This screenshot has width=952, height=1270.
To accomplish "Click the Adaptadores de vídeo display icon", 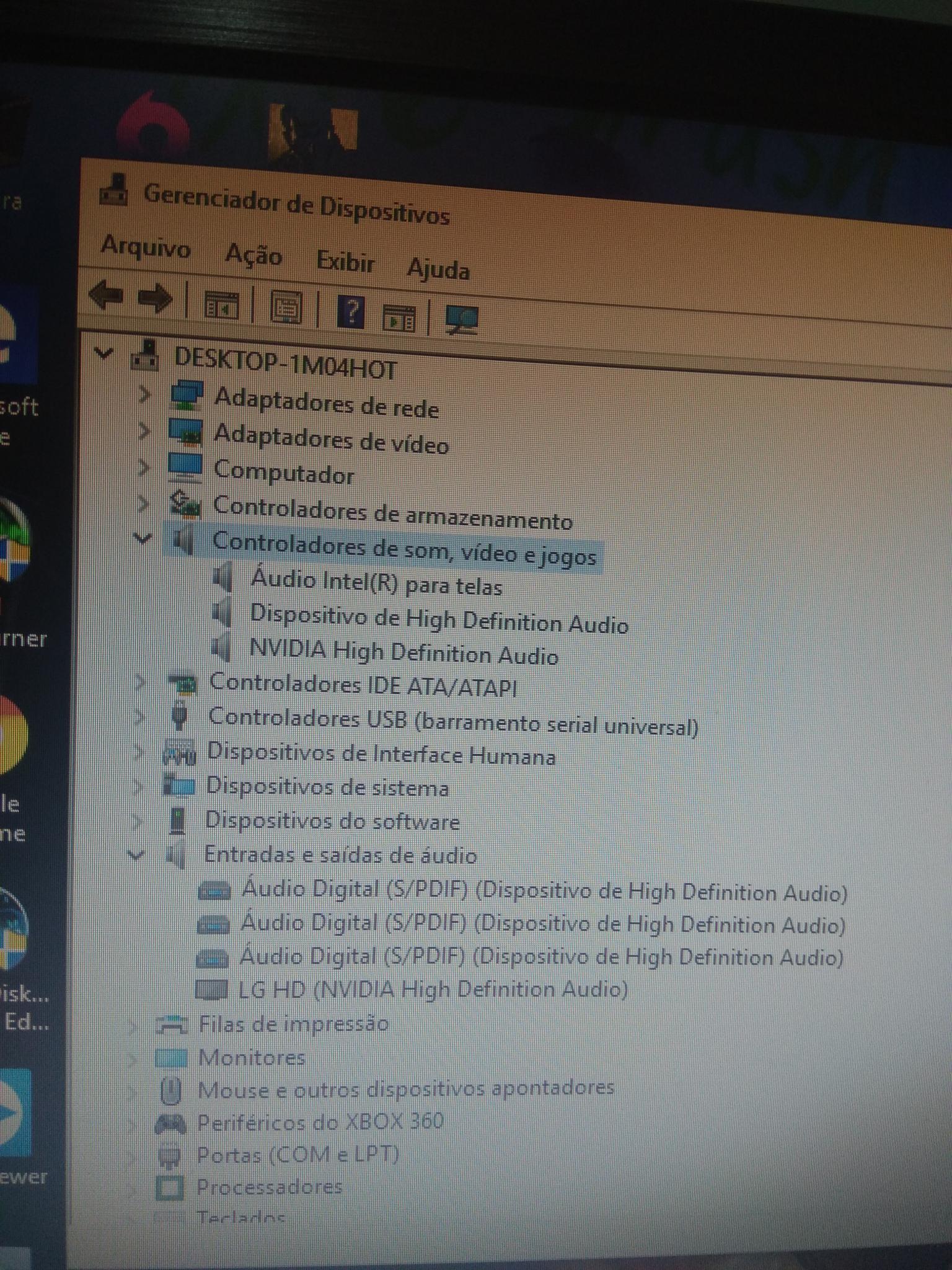I will pos(186,432).
